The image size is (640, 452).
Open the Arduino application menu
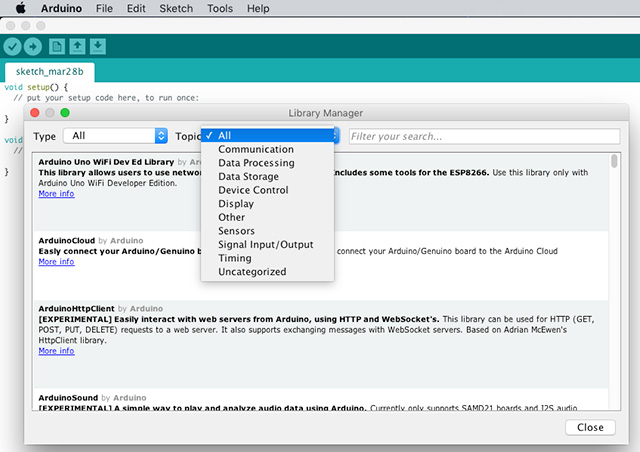coord(61,8)
